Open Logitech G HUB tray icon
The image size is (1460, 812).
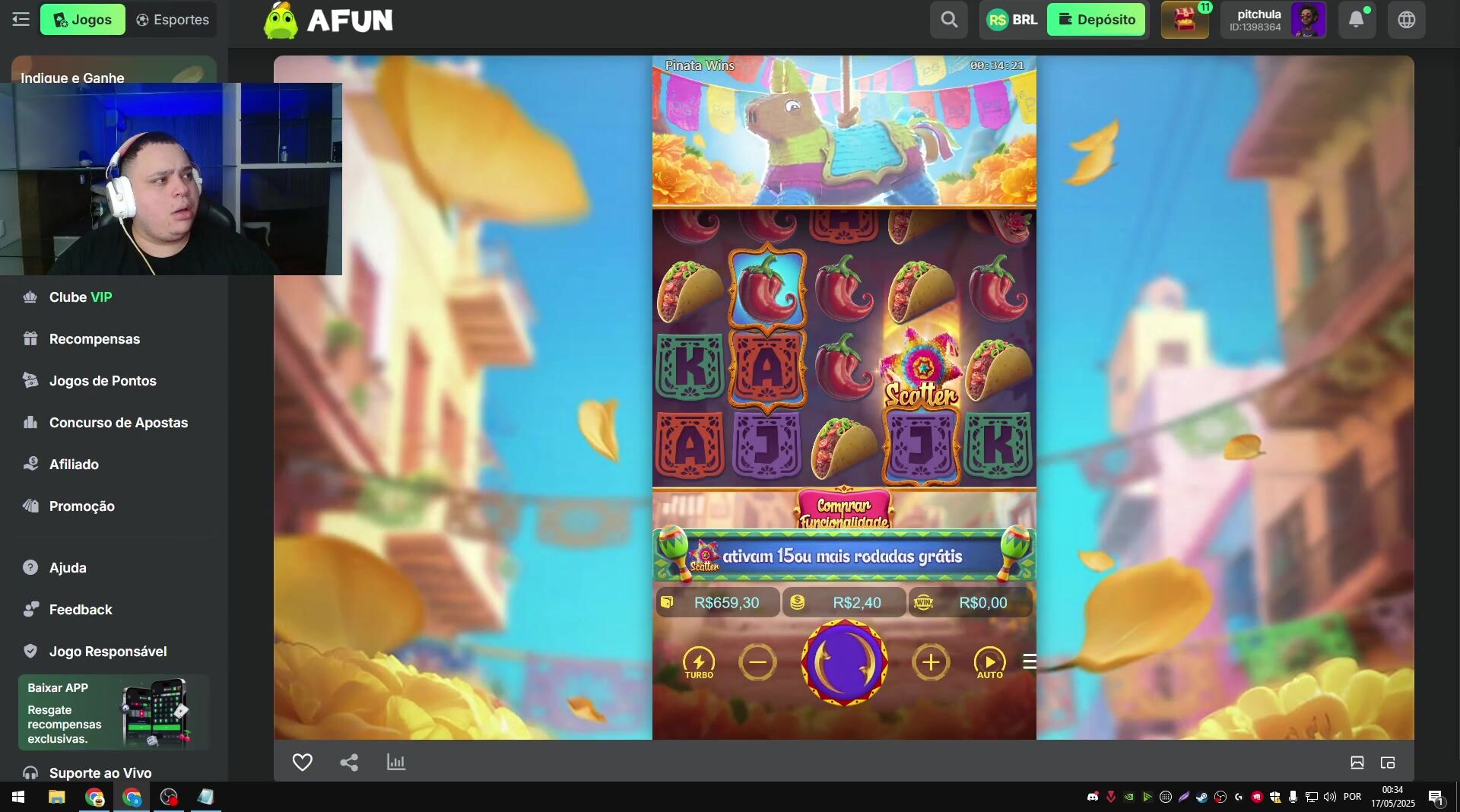[1239, 797]
